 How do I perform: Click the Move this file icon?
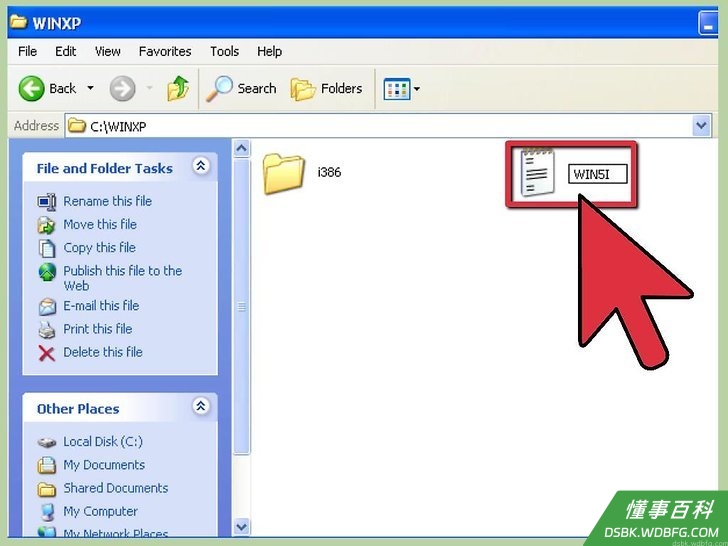(x=46, y=225)
